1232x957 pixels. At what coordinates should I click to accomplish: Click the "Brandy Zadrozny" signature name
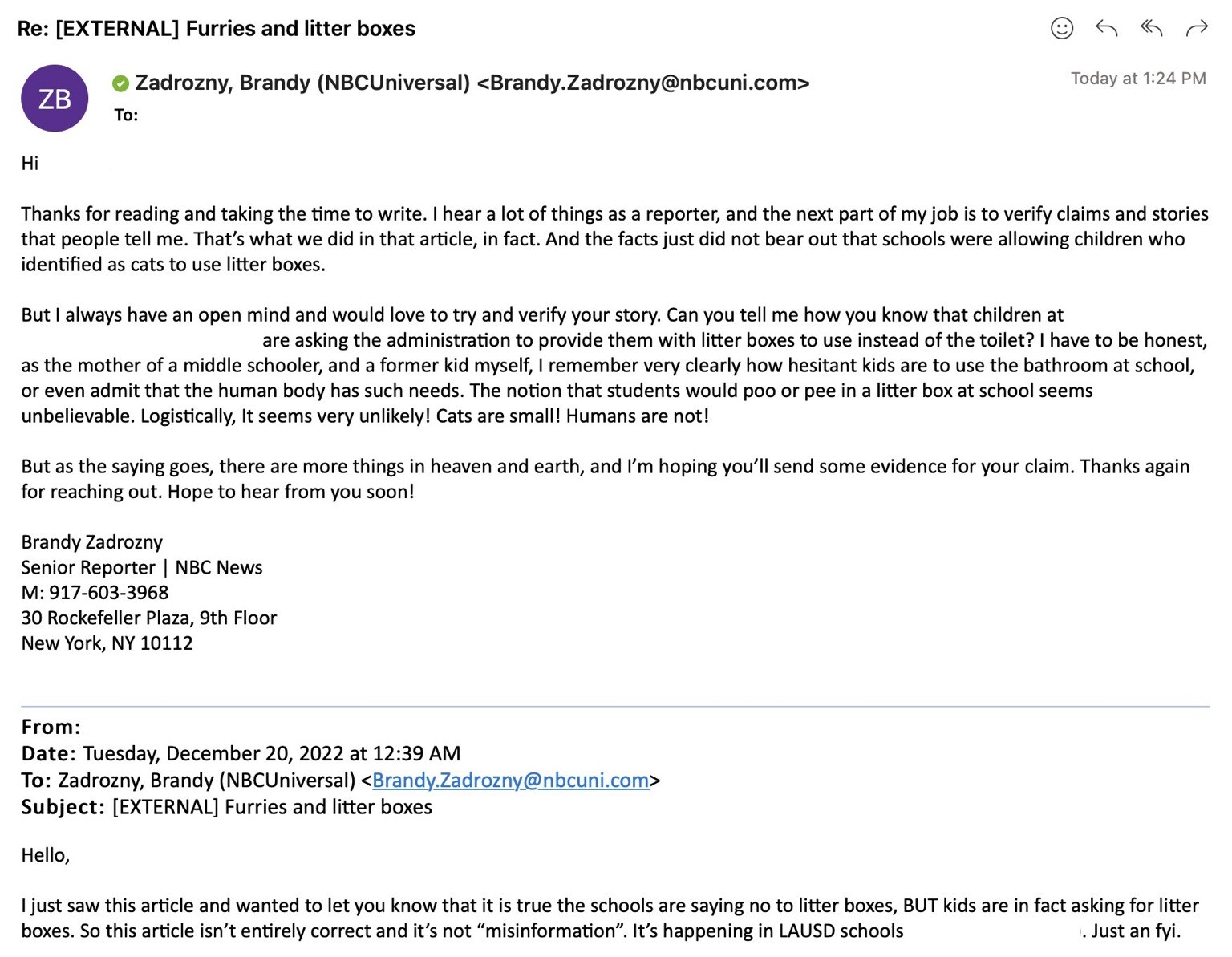pyautogui.click(x=91, y=542)
